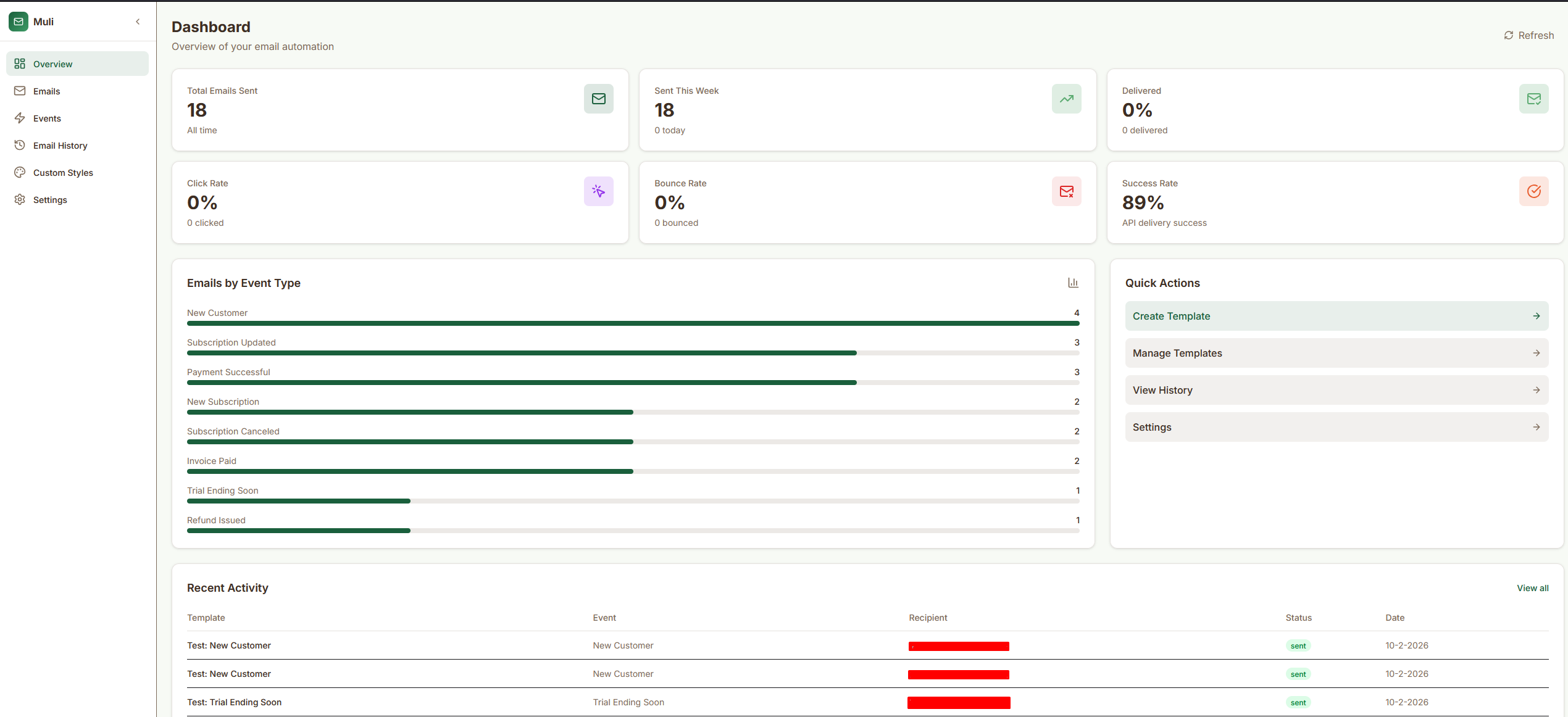Click the arrow on Manage Templates action
This screenshot has width=1568, height=717.
click(1536, 353)
